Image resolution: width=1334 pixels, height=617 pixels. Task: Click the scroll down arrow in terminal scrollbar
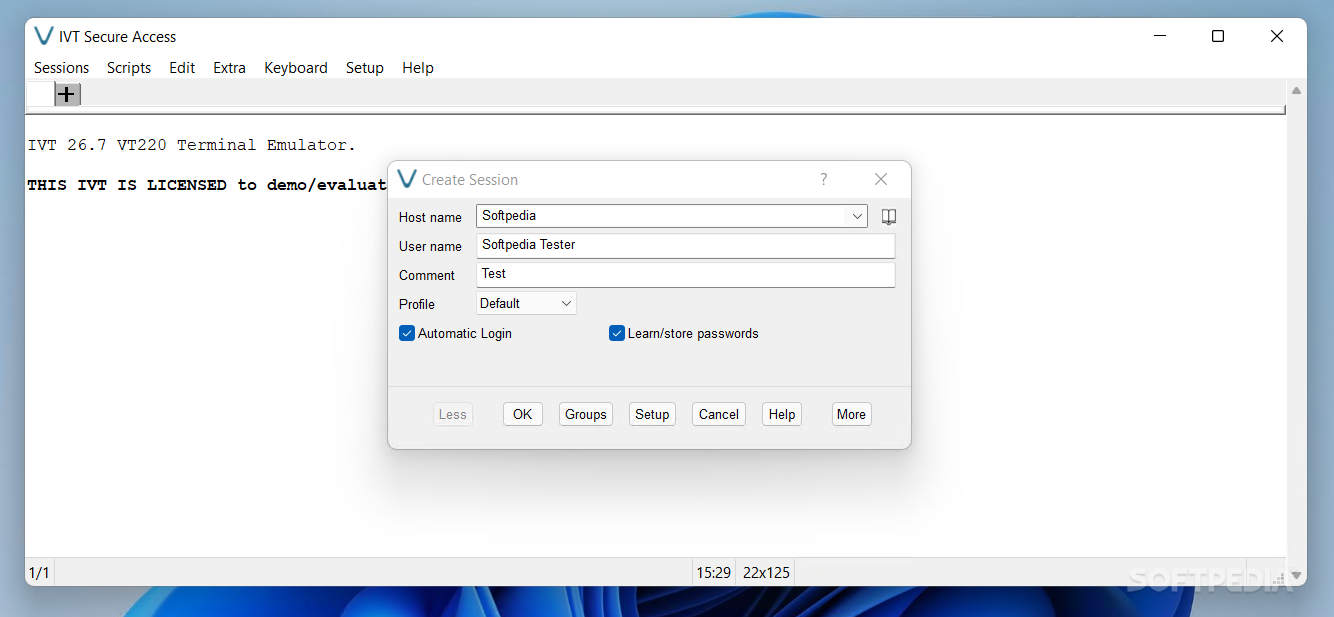point(1297,576)
